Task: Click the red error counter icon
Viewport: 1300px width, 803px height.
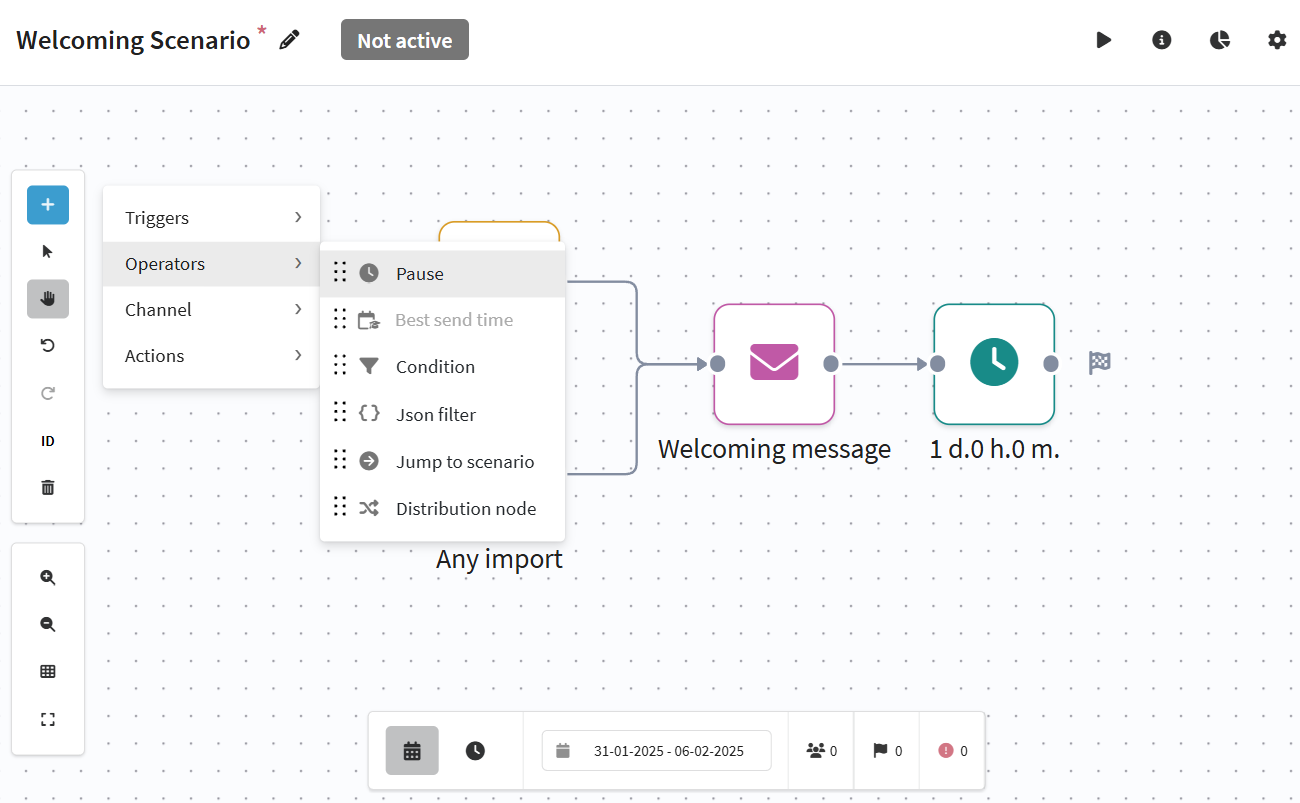Action: click(946, 750)
